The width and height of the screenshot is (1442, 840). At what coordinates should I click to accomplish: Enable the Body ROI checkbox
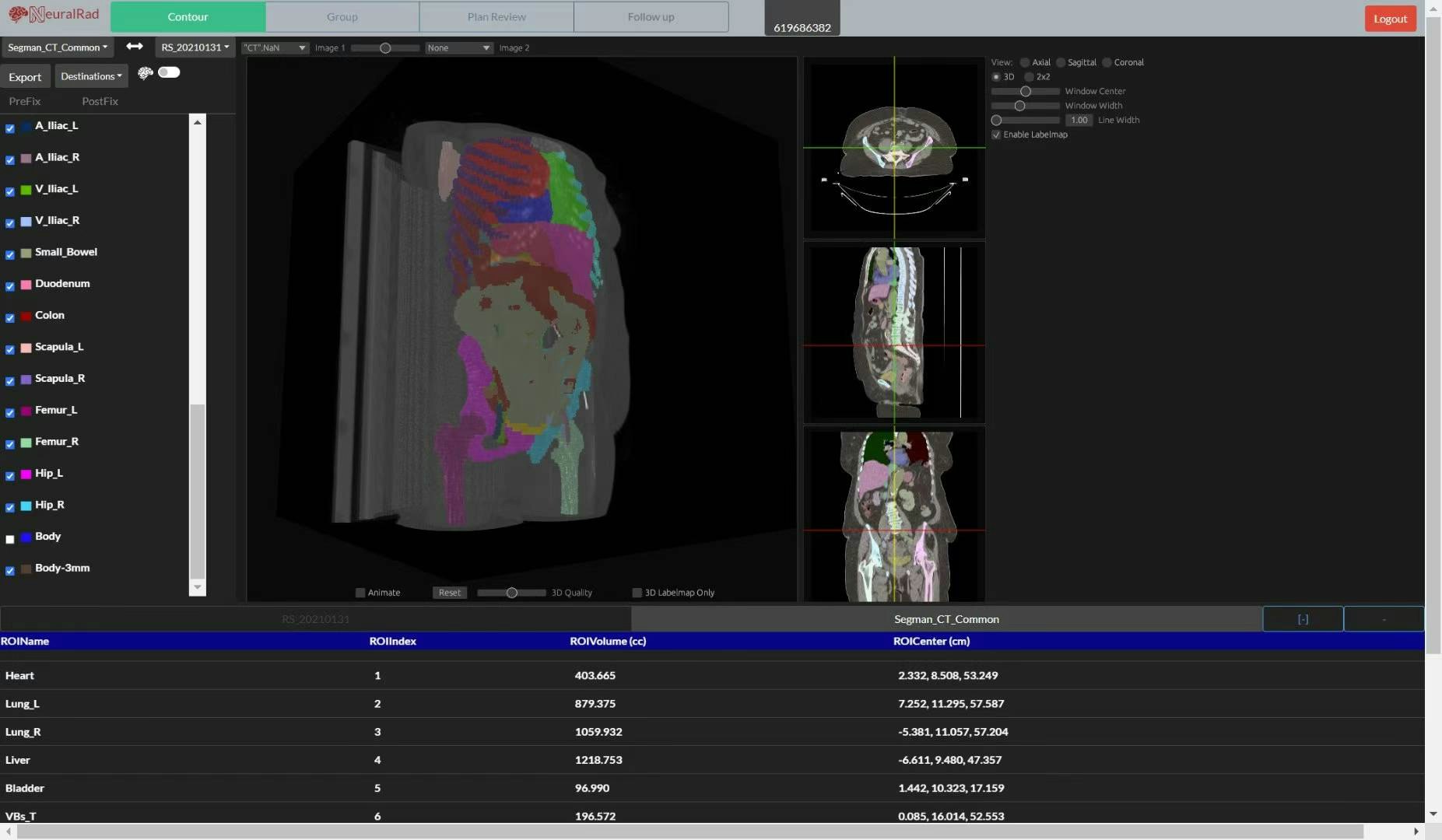point(10,539)
